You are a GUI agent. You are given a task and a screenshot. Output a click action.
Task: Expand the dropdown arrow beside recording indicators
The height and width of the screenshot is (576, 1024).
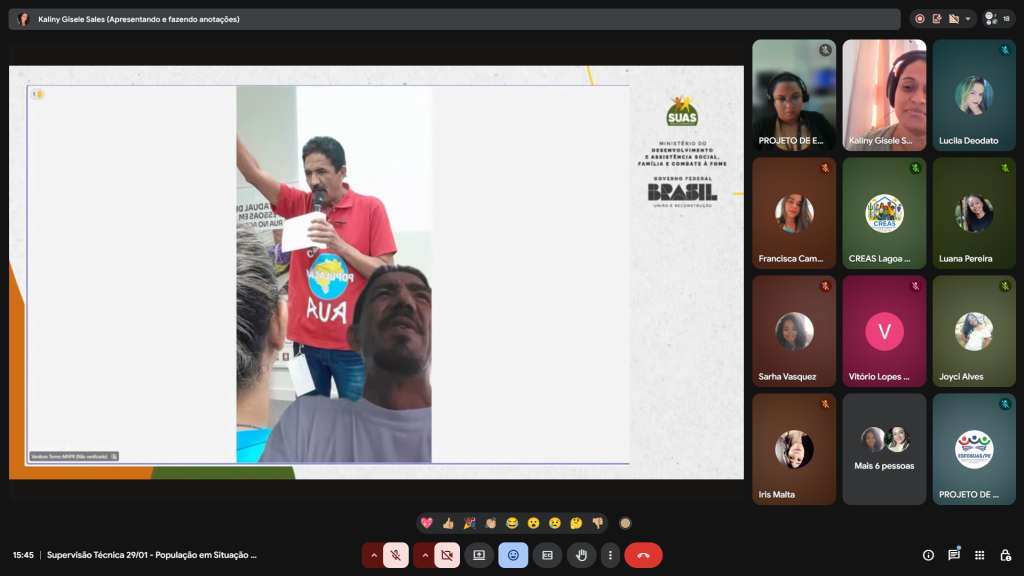968,19
